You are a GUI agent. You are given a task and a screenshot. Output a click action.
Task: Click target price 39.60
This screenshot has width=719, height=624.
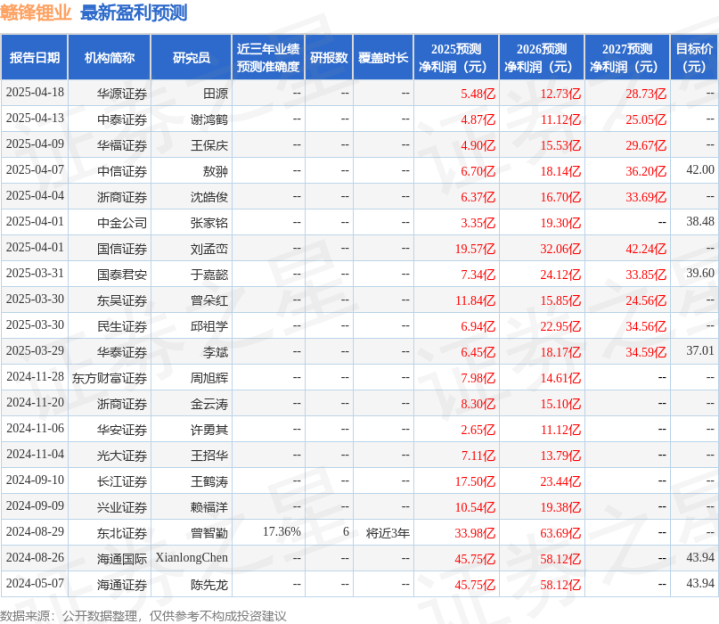coord(700,273)
